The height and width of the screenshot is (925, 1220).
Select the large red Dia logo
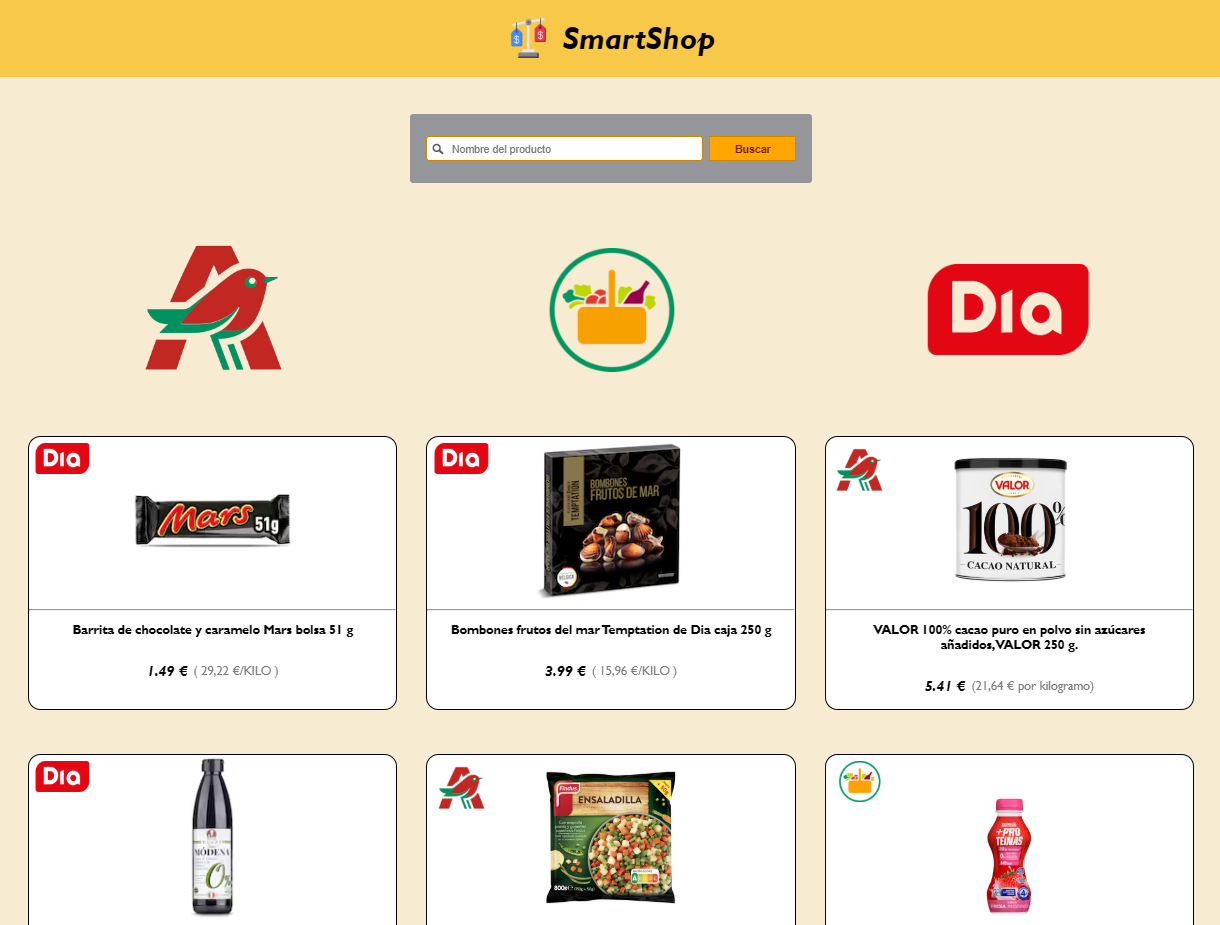1008,309
